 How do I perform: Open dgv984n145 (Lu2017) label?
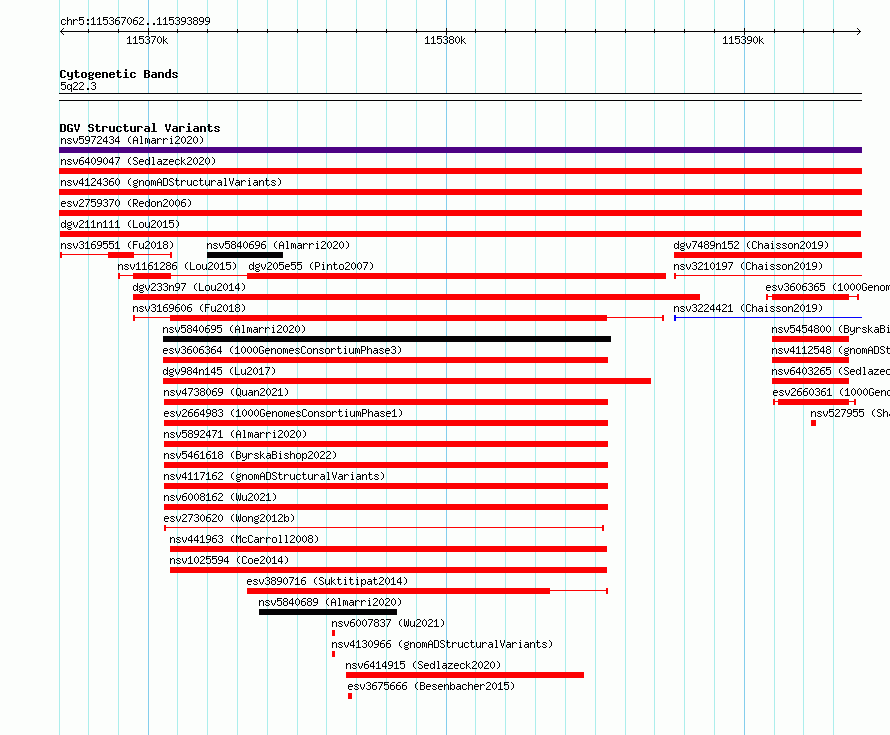click(x=219, y=371)
